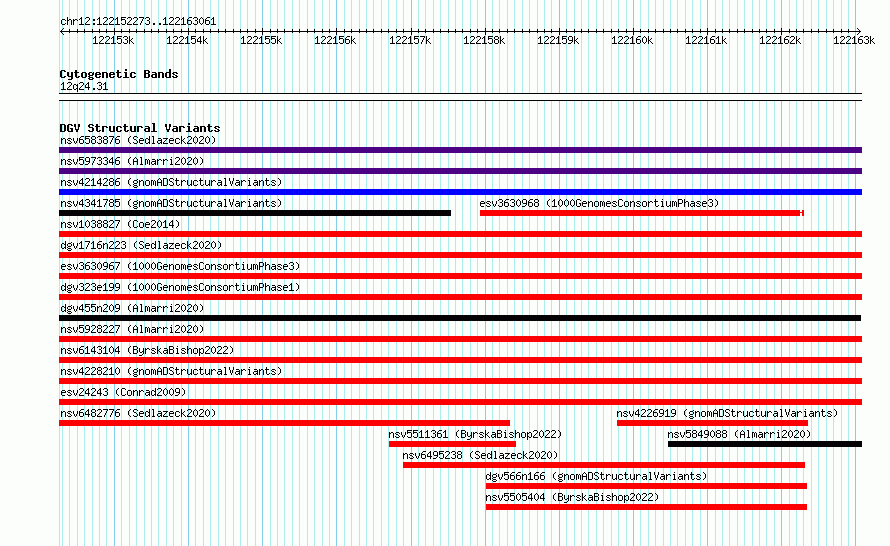
Task: Click the right arrowhead of the ruler
Action: [x=859, y=31]
